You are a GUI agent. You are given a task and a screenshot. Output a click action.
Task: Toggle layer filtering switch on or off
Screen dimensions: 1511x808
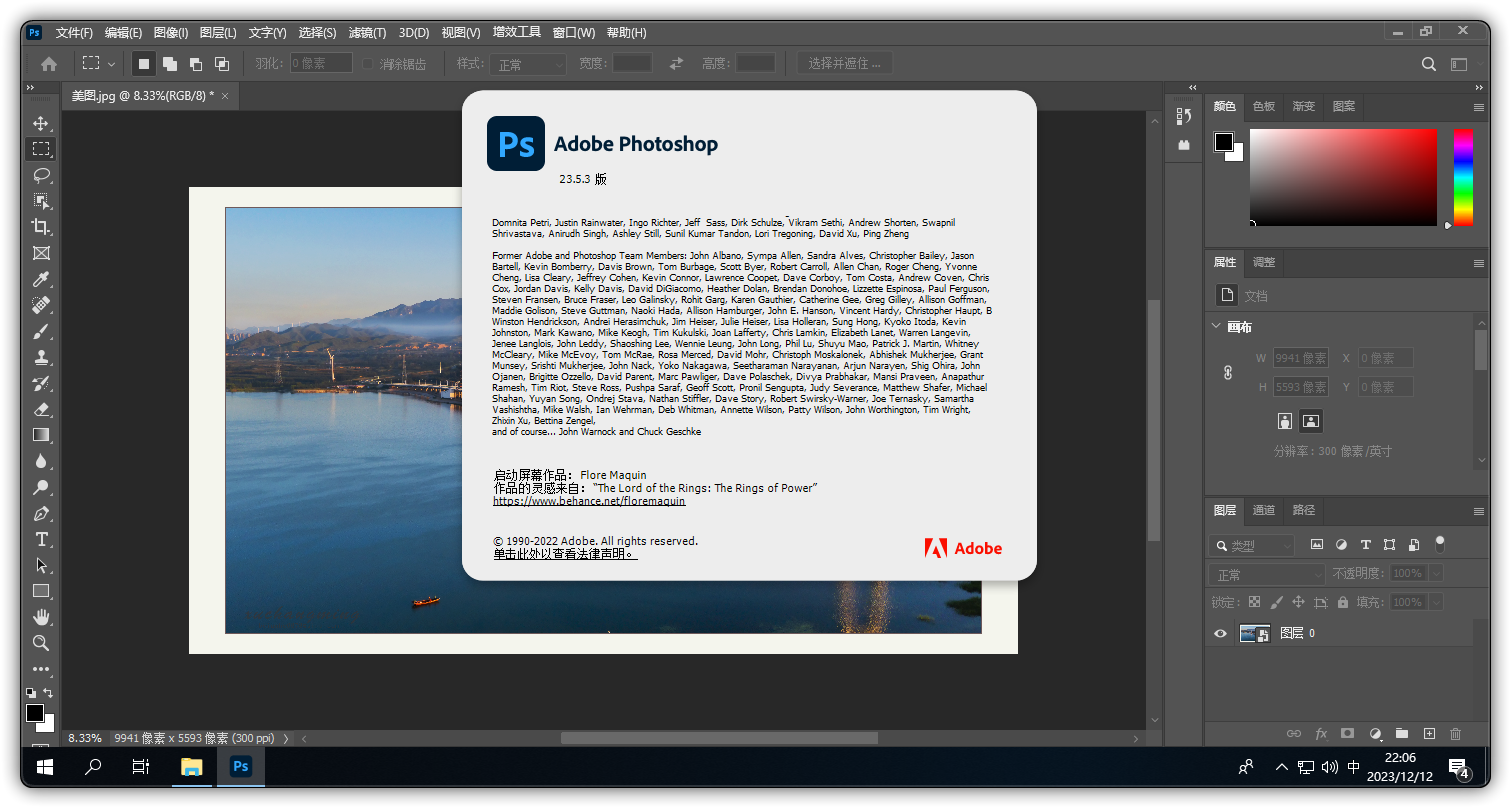(x=1440, y=544)
